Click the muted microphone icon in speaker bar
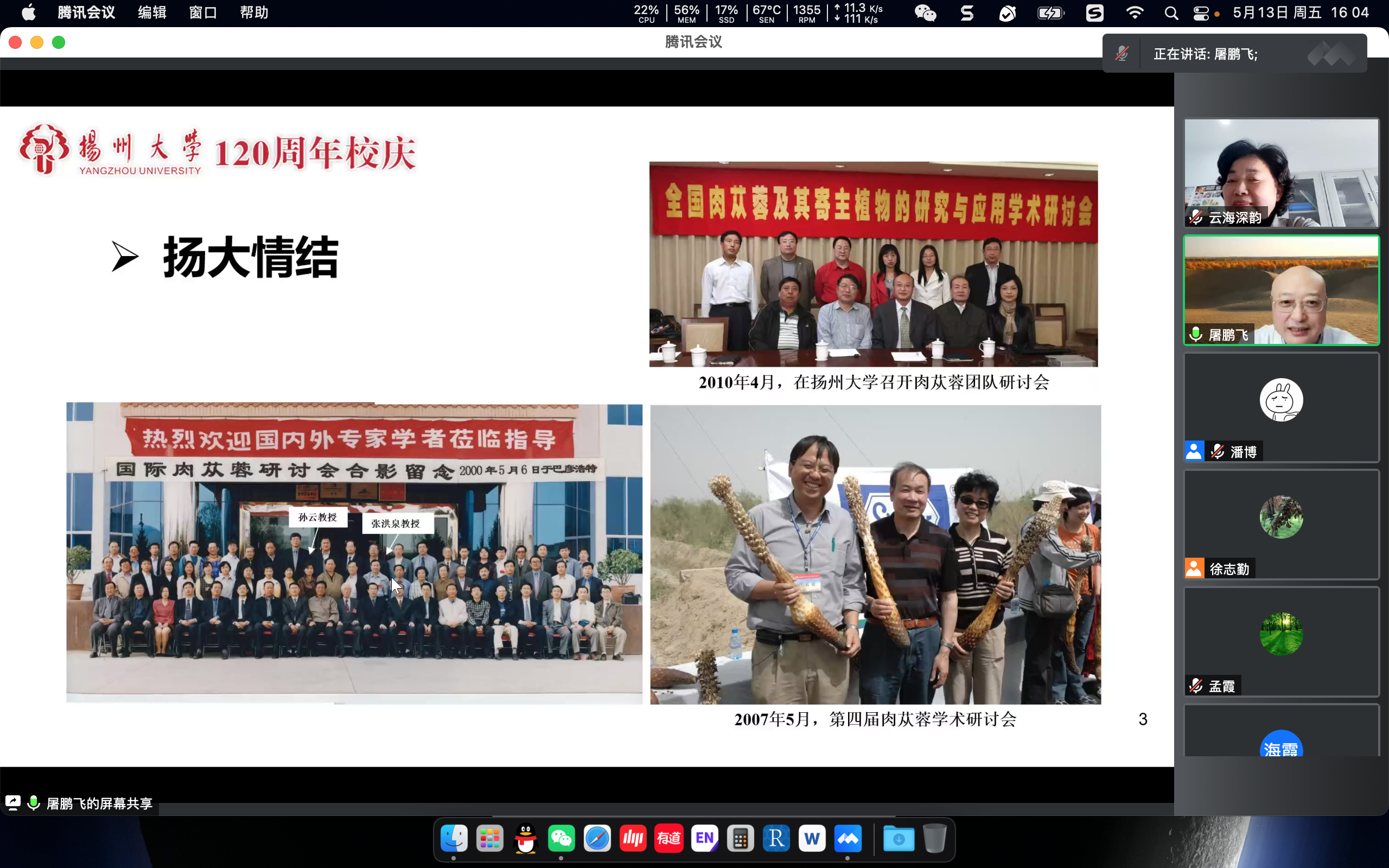Image resolution: width=1389 pixels, height=868 pixels. pos(1122,54)
